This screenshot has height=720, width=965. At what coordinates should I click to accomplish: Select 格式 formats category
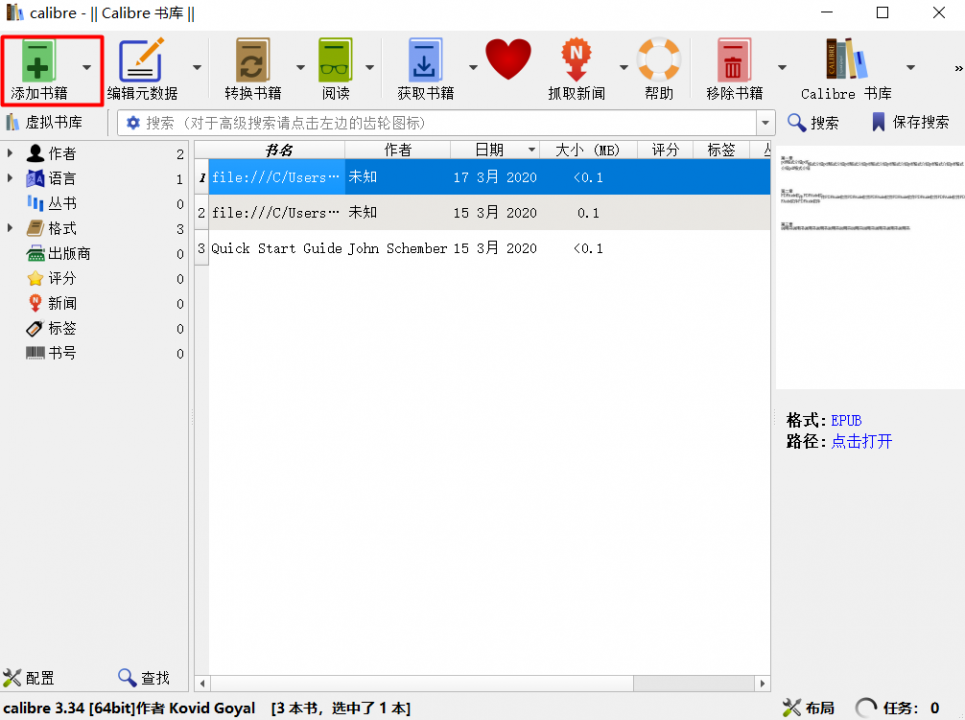[x=62, y=228]
